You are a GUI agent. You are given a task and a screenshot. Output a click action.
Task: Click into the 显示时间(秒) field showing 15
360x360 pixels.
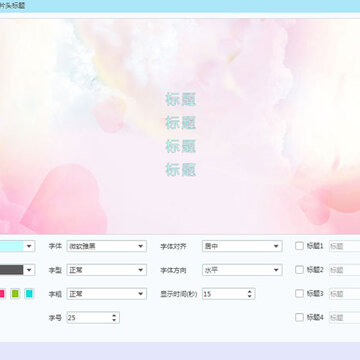pyautogui.click(x=224, y=294)
